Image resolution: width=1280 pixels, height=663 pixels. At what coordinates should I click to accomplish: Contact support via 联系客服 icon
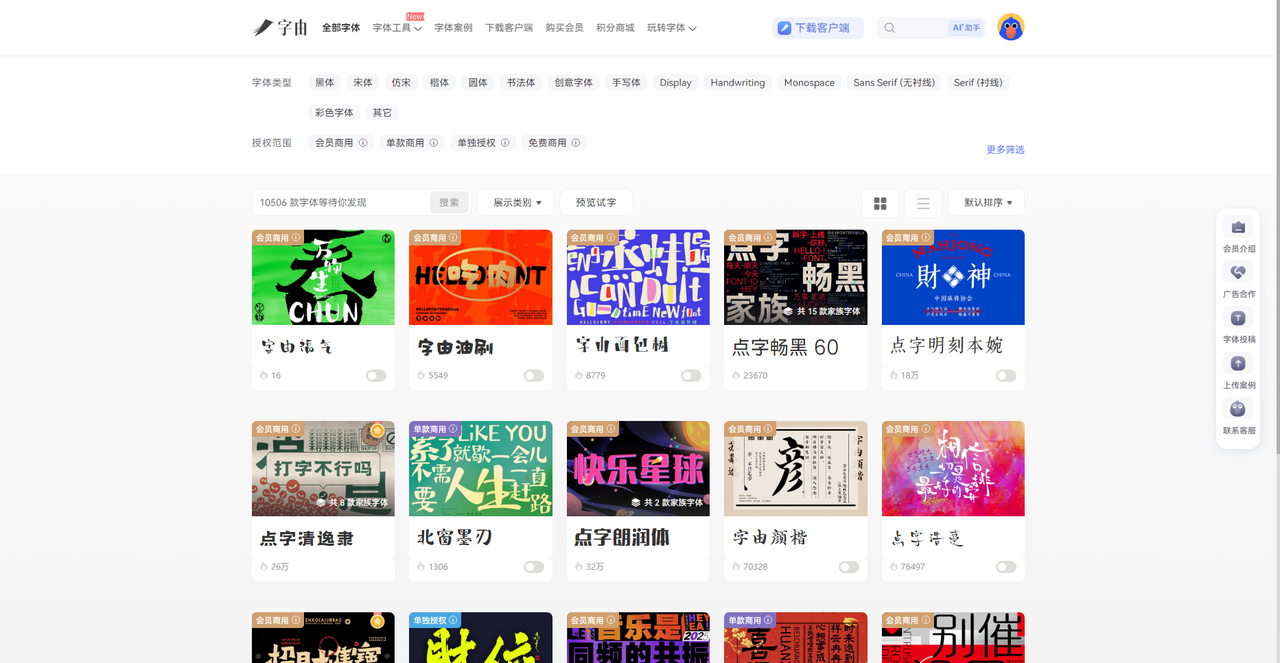(1238, 409)
